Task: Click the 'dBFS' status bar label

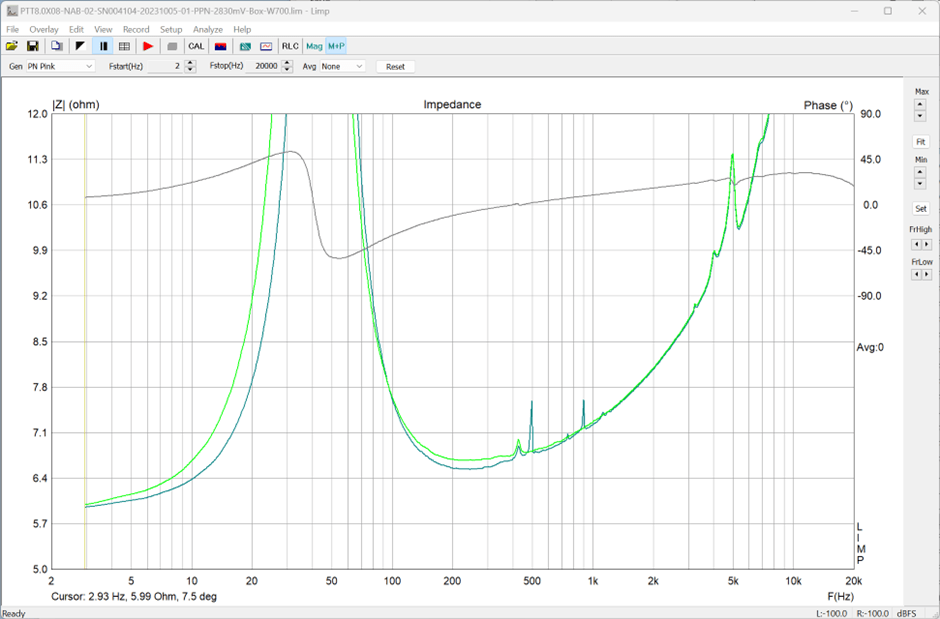Action: tap(905, 614)
